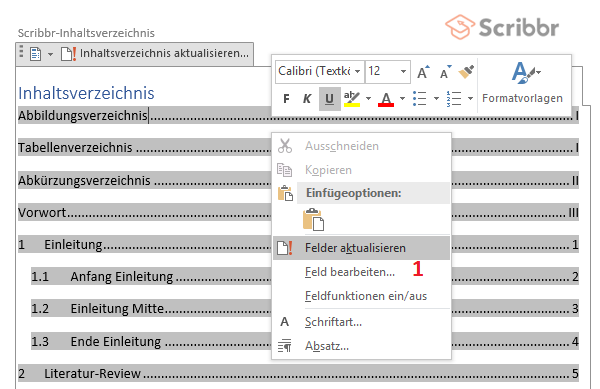
Task: Click the update field icon in context menu
Action: 285,248
